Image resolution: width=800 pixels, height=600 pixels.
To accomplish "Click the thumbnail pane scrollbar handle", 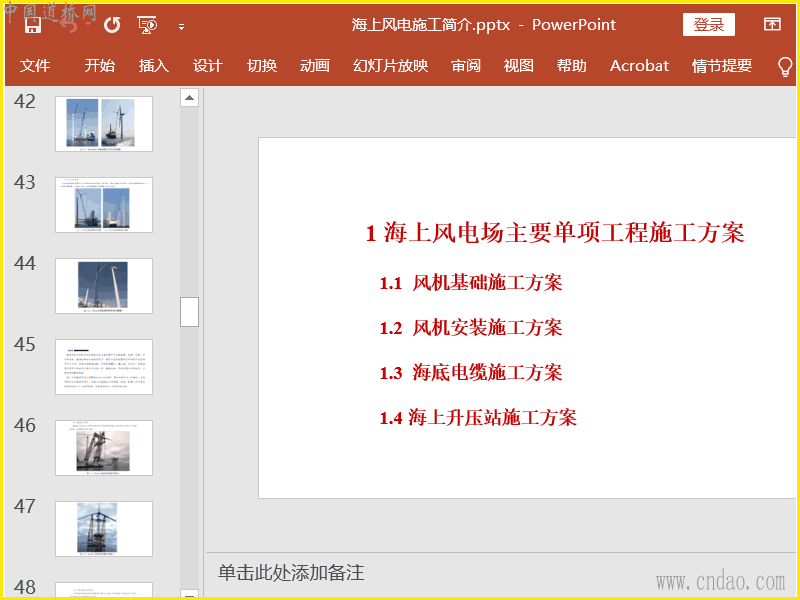I will [x=189, y=312].
